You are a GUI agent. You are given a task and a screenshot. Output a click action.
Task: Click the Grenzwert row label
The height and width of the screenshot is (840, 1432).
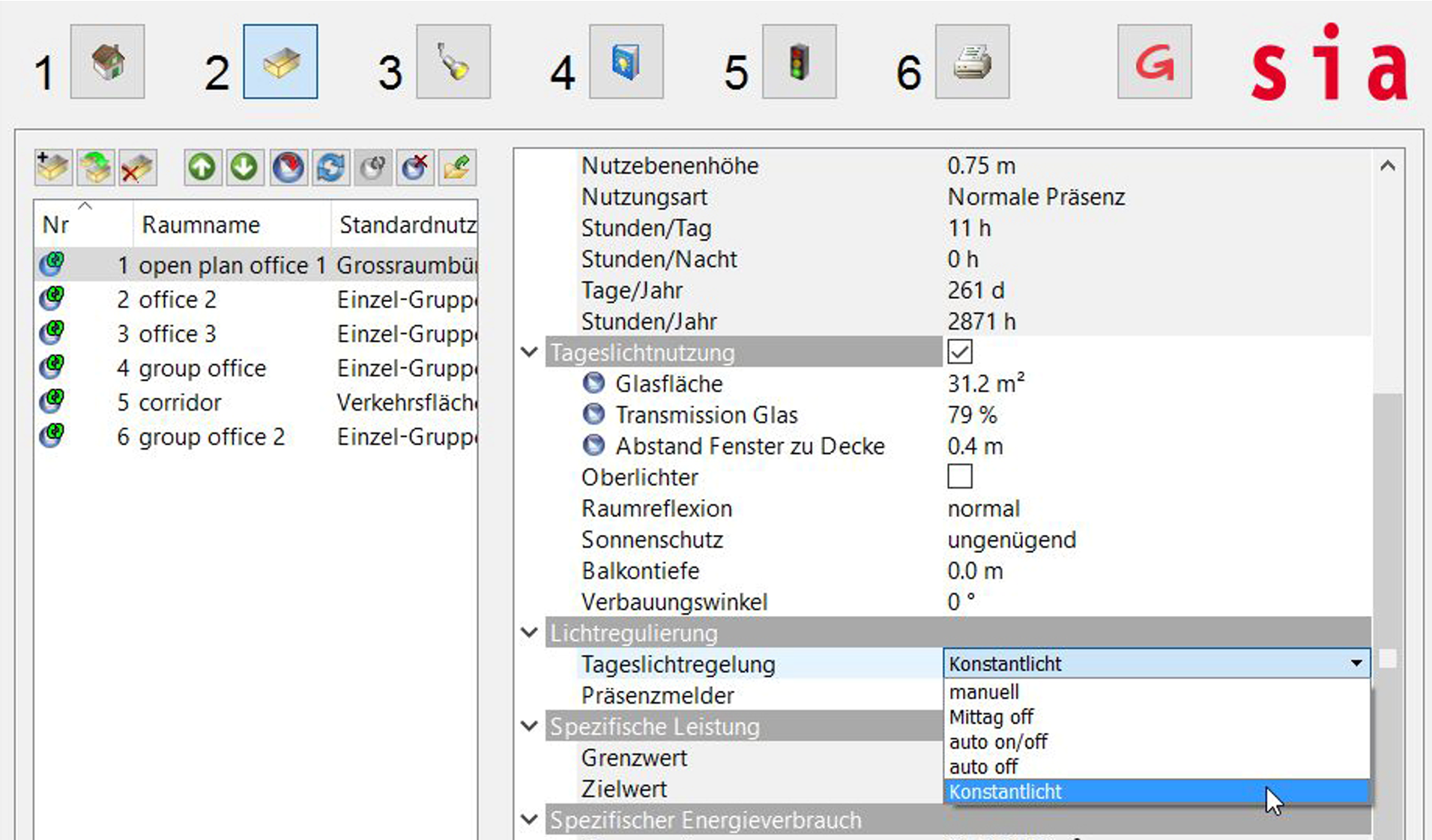[634, 758]
